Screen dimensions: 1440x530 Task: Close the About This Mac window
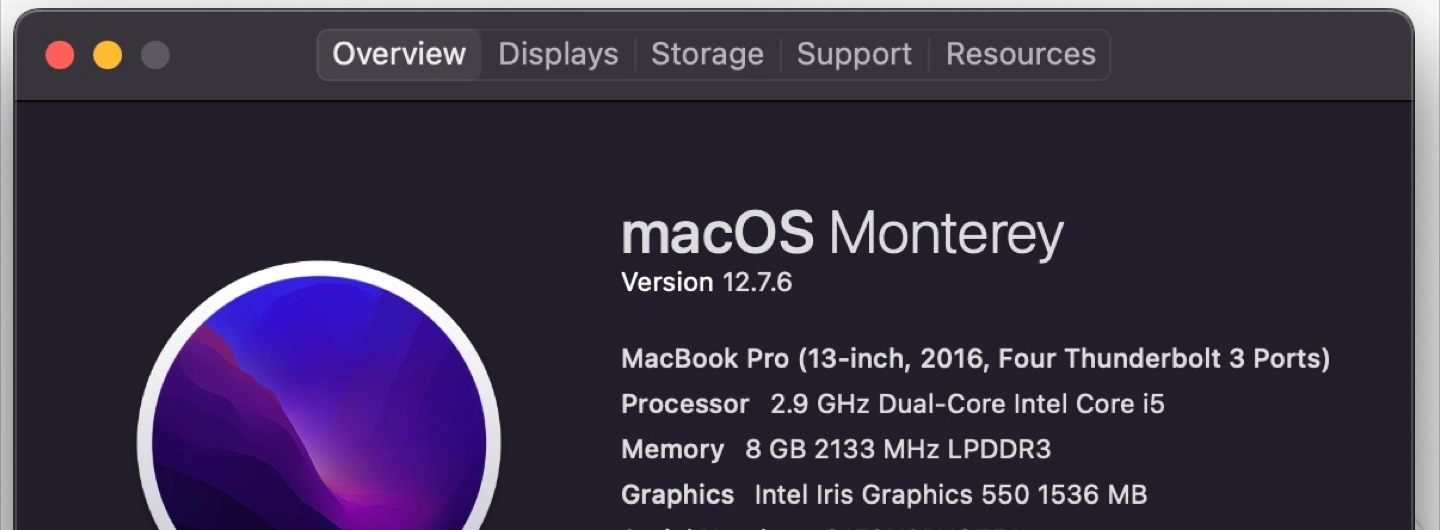60,55
